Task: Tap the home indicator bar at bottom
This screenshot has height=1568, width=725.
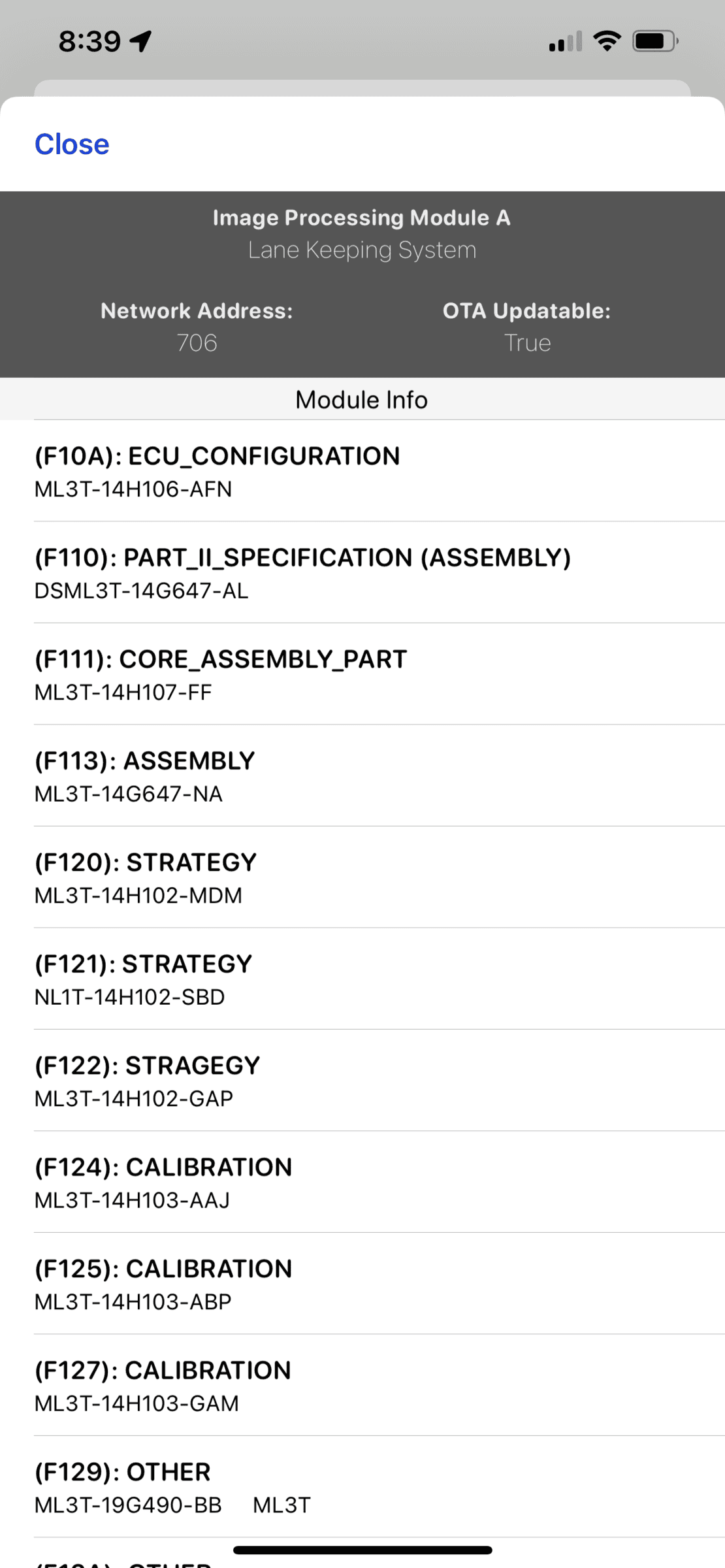Action: [x=362, y=1550]
